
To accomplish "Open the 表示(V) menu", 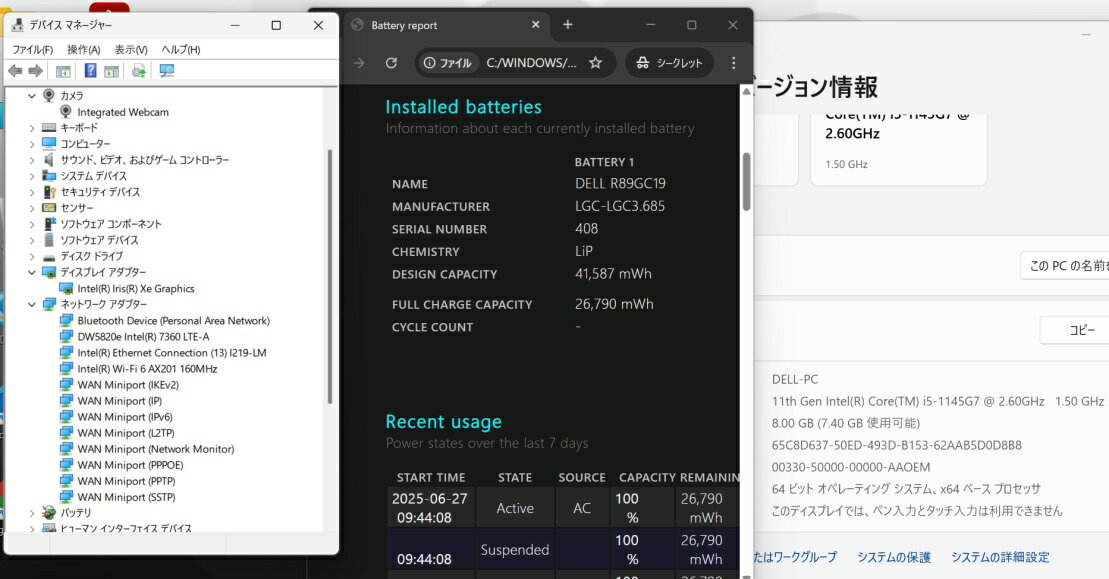I will click(130, 49).
